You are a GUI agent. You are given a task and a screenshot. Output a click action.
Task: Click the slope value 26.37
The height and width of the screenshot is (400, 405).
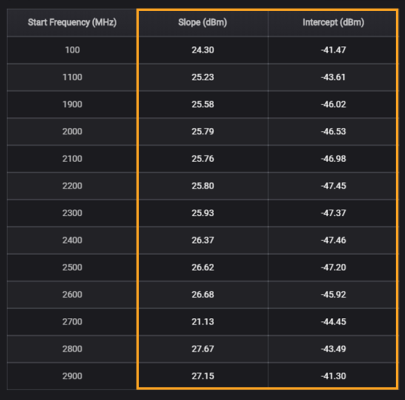(203, 240)
